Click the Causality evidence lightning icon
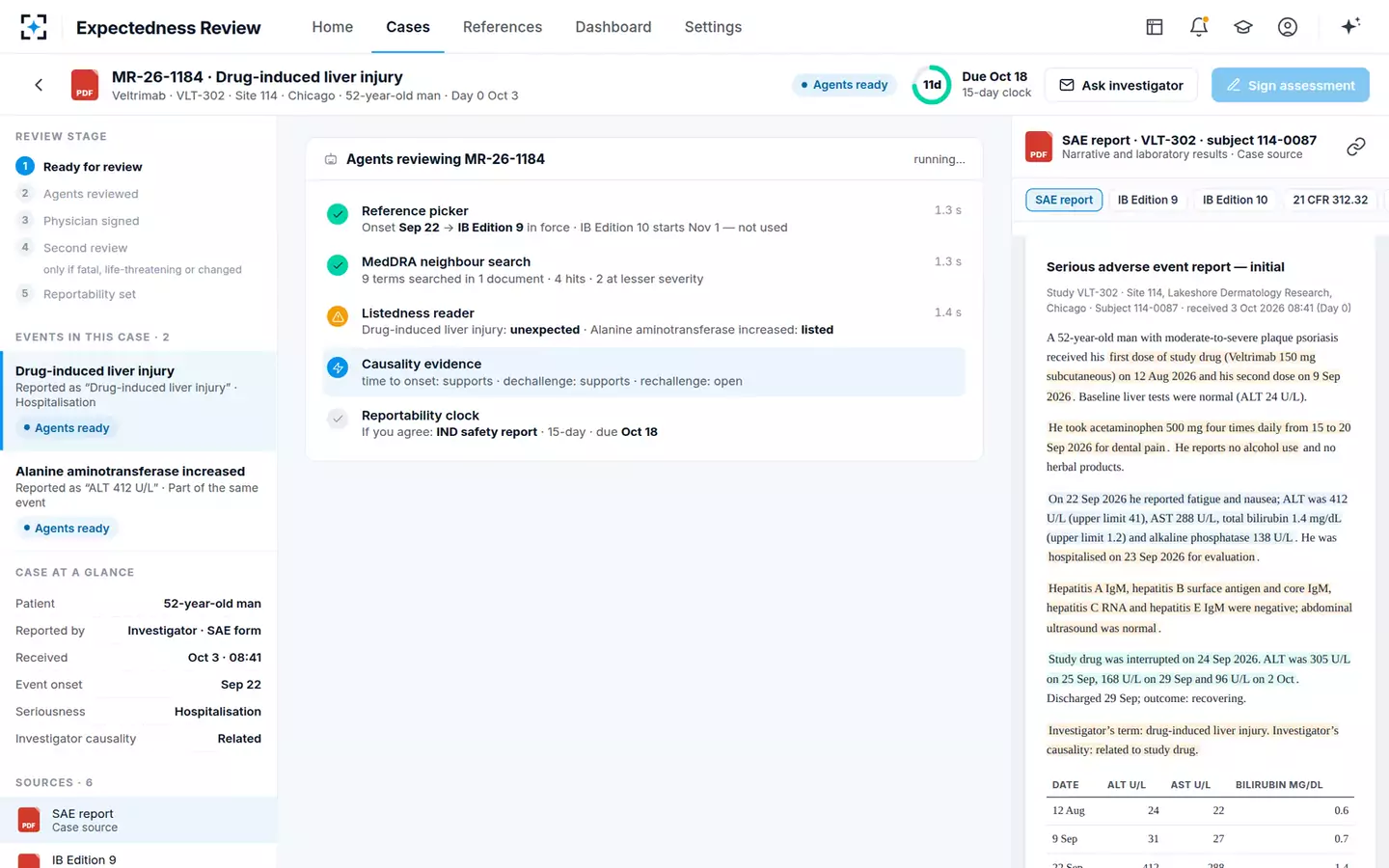 point(338,367)
